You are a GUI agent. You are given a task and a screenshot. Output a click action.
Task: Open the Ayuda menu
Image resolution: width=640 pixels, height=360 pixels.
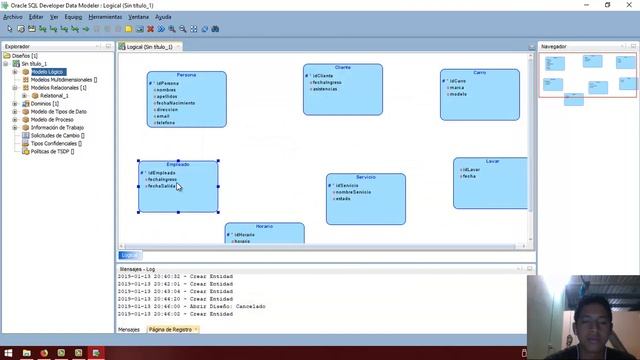tap(163, 17)
